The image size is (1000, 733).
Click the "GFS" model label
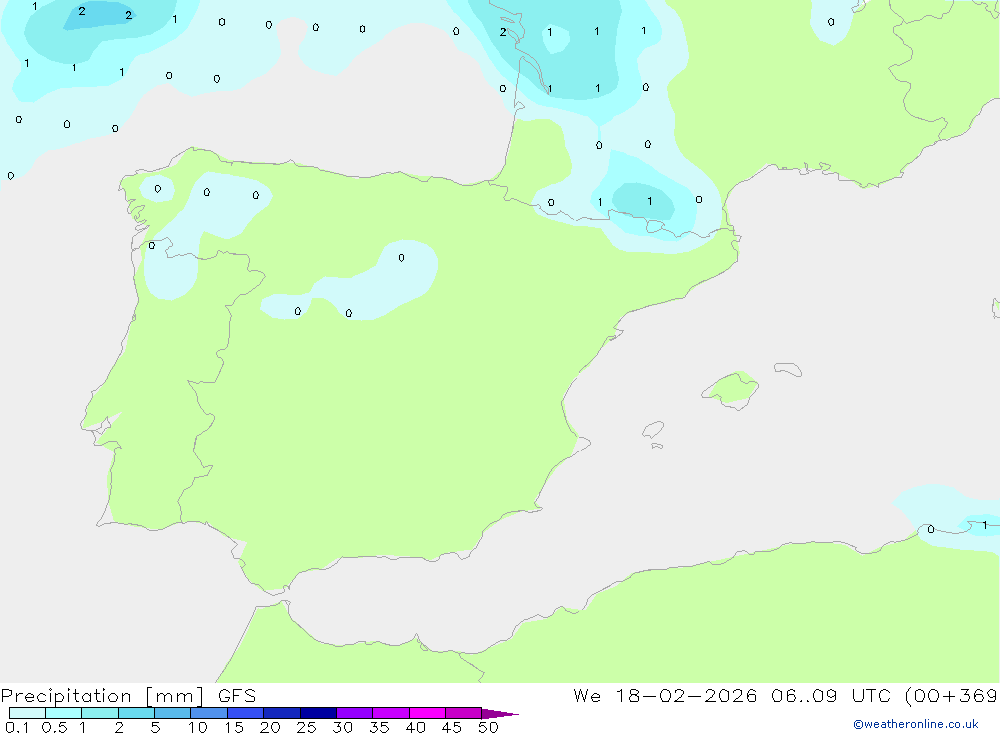[x=237, y=696]
